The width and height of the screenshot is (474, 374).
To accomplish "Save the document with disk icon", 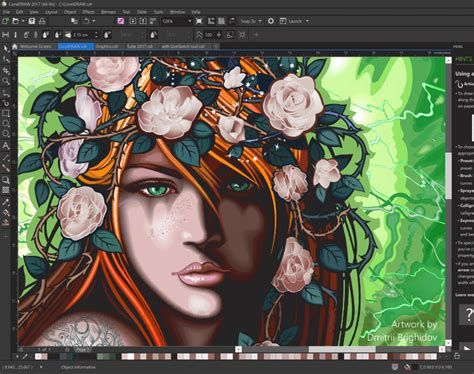I will (32, 21).
